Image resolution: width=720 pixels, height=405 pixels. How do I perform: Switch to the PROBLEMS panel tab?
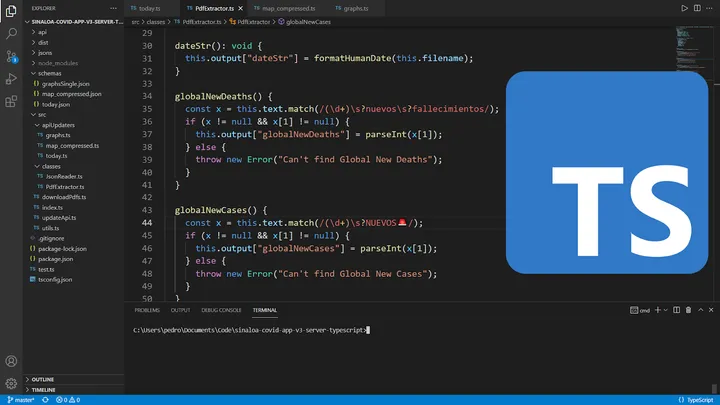point(147,310)
